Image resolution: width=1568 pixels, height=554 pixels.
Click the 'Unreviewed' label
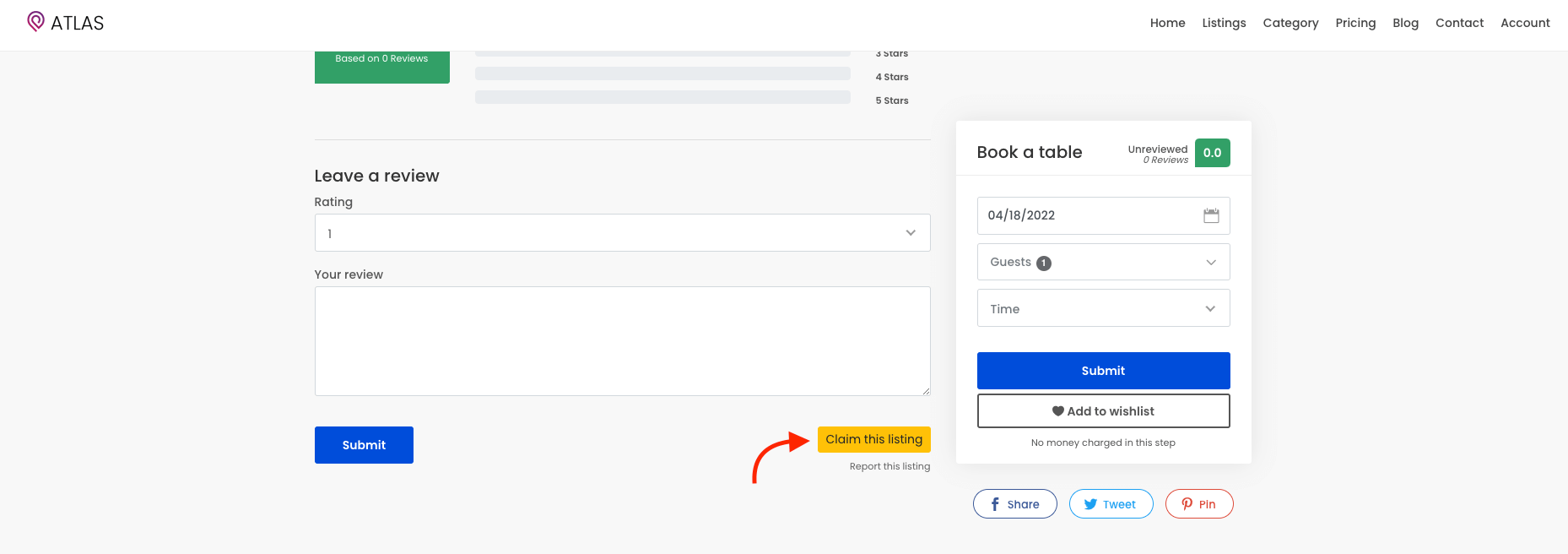1158,149
